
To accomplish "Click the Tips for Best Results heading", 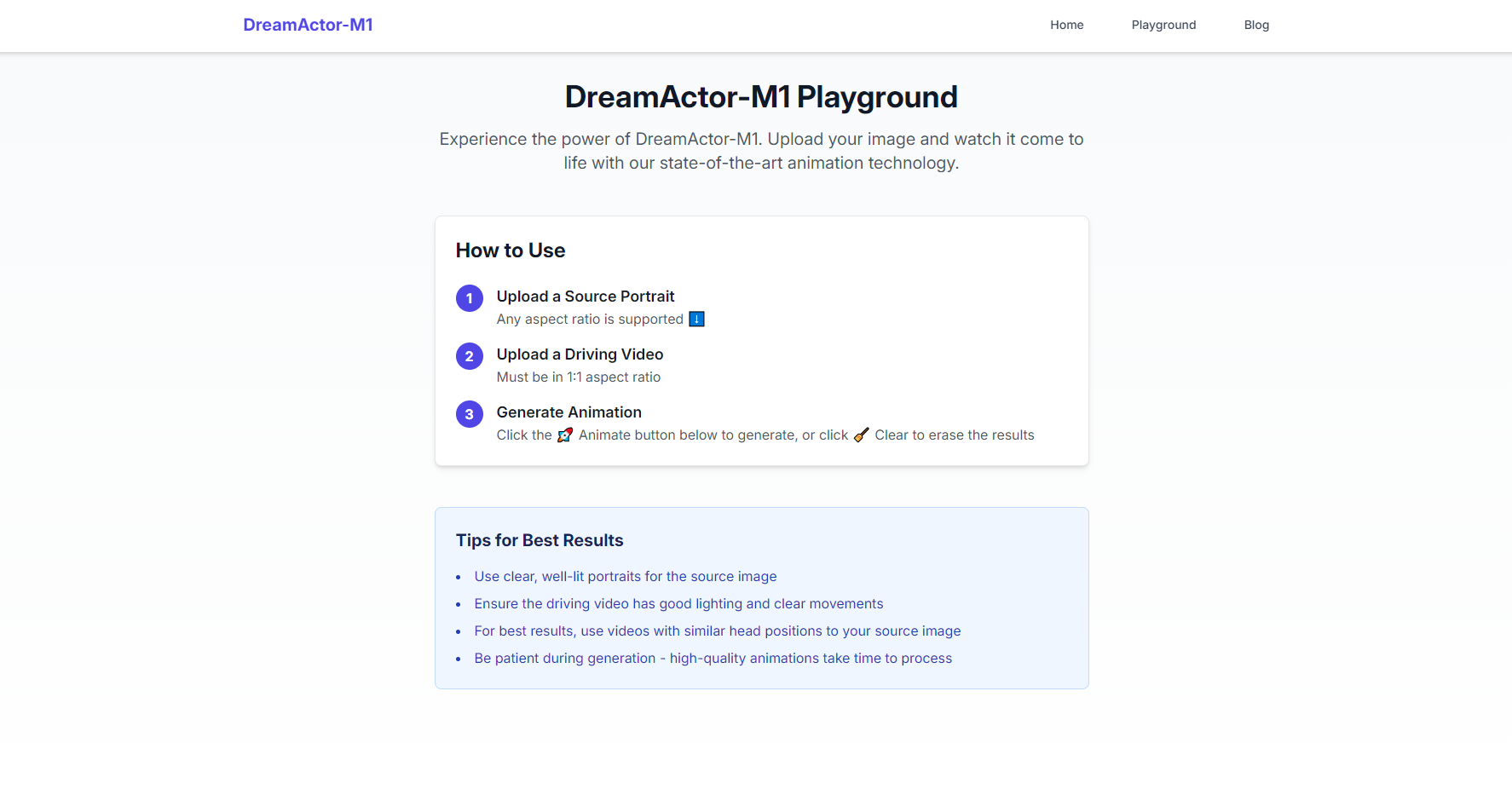I will click(x=540, y=540).
